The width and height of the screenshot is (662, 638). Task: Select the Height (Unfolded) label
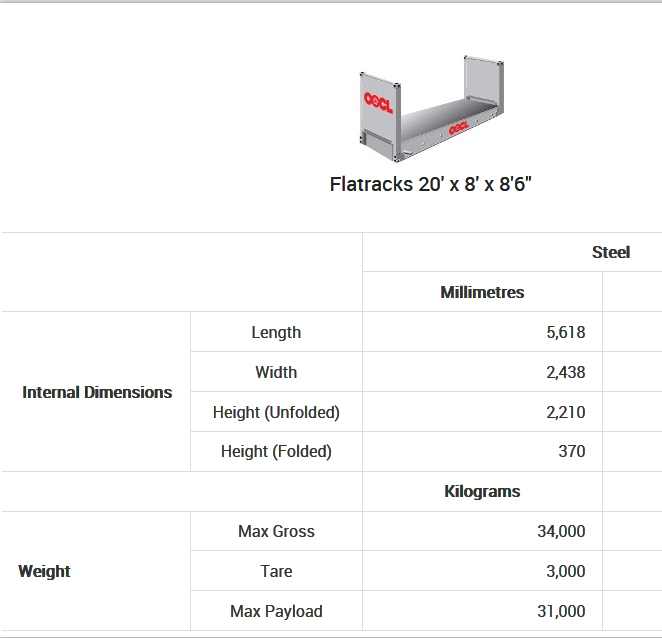tap(276, 412)
